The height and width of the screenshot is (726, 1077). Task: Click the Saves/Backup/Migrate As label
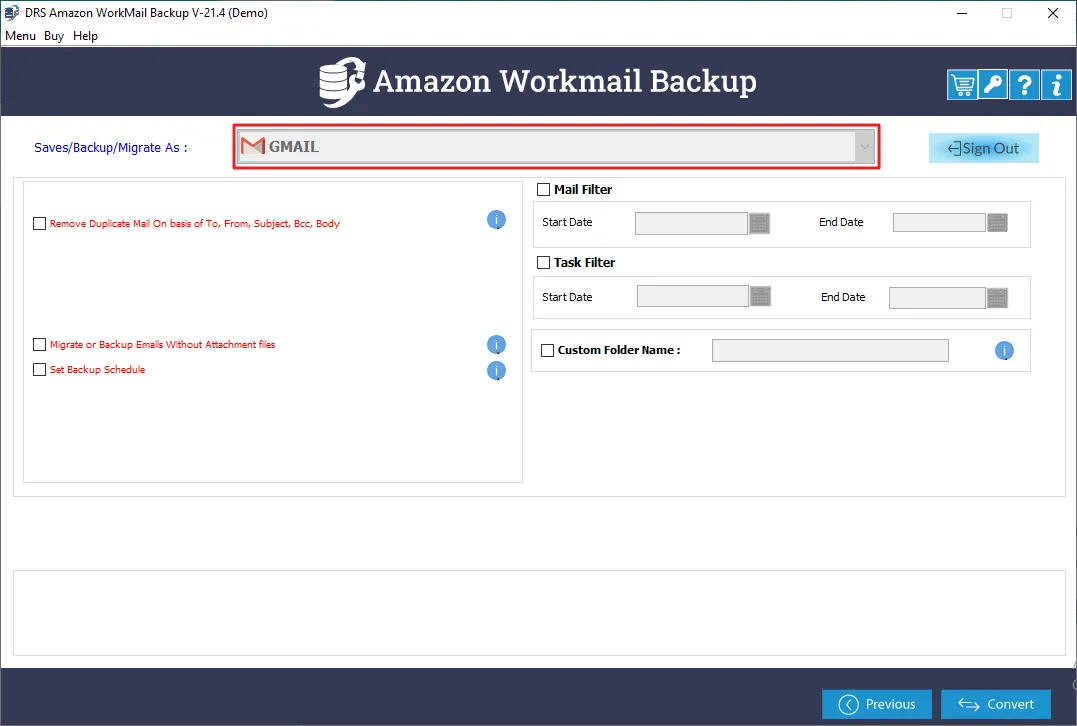tap(111, 148)
